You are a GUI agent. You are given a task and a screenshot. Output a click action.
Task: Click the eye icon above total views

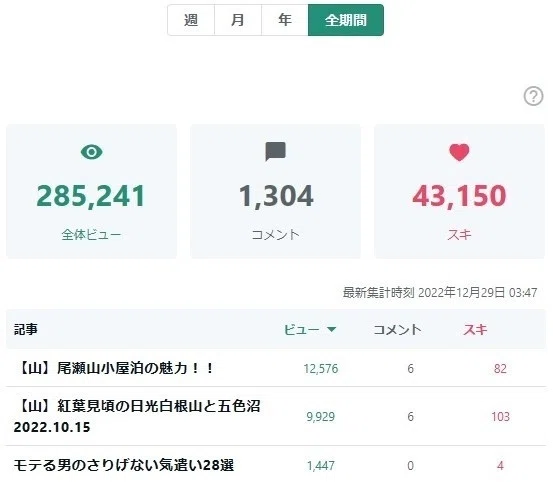tap(91, 152)
